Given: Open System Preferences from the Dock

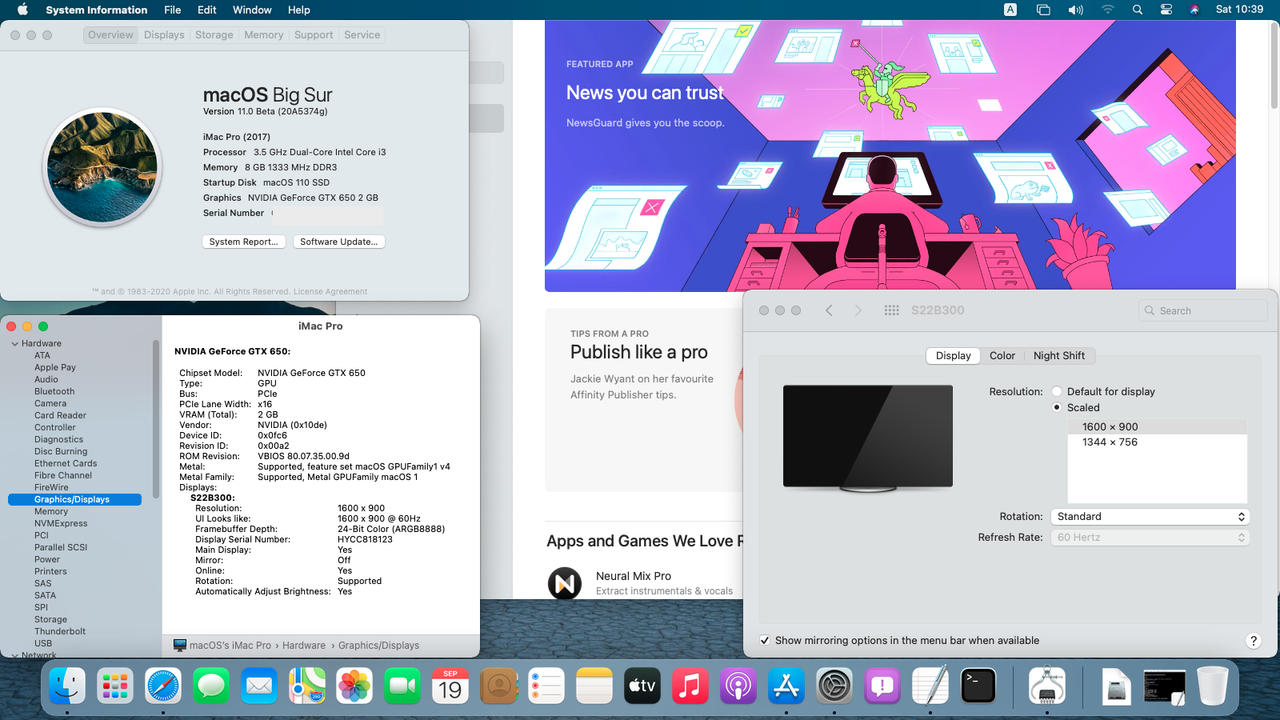Looking at the screenshot, I should pyautogui.click(x=834, y=686).
